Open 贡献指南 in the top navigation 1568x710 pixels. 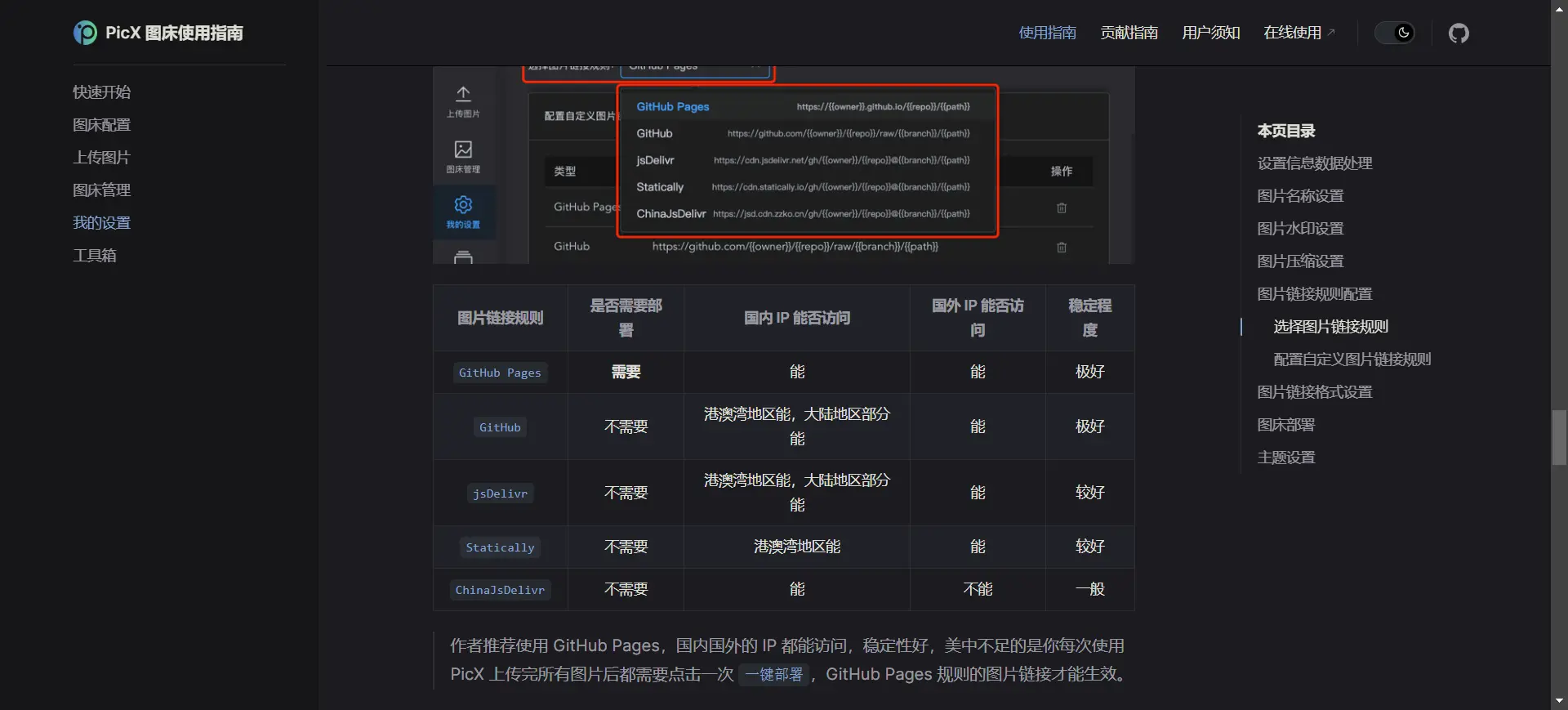coord(1129,33)
